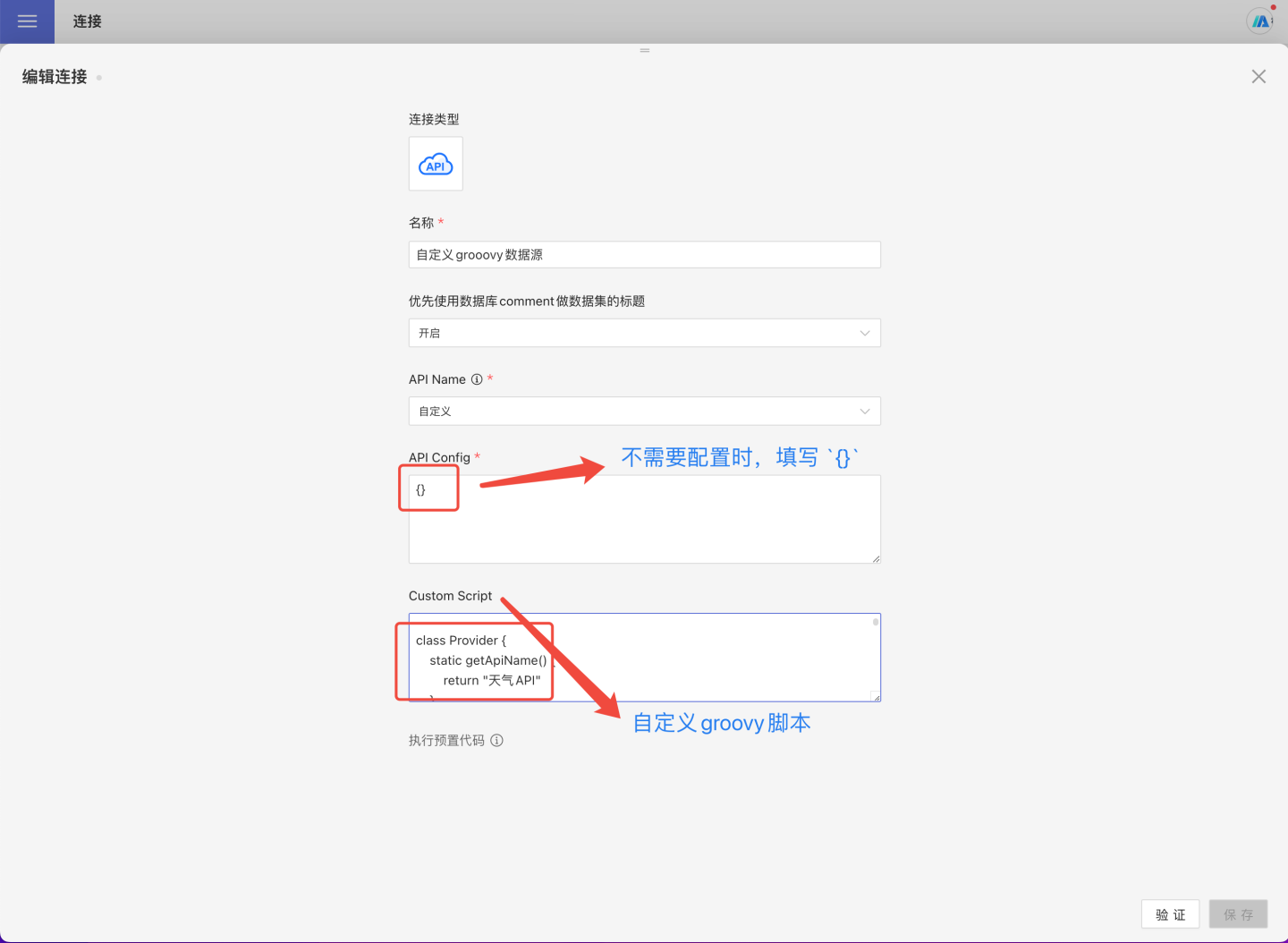
Task: Click the 验证 button
Action: [1170, 914]
